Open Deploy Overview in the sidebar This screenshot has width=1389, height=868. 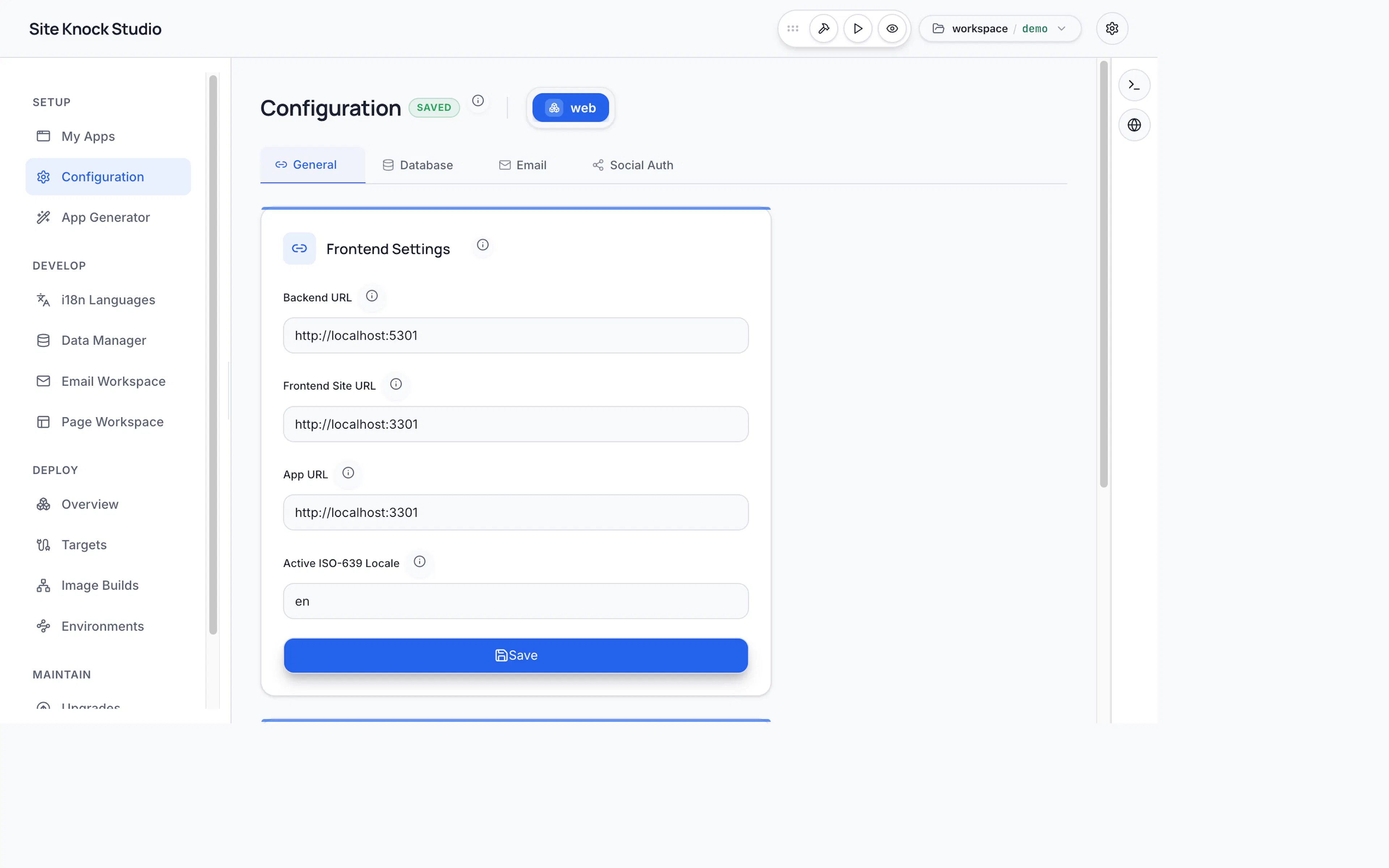[108, 505]
